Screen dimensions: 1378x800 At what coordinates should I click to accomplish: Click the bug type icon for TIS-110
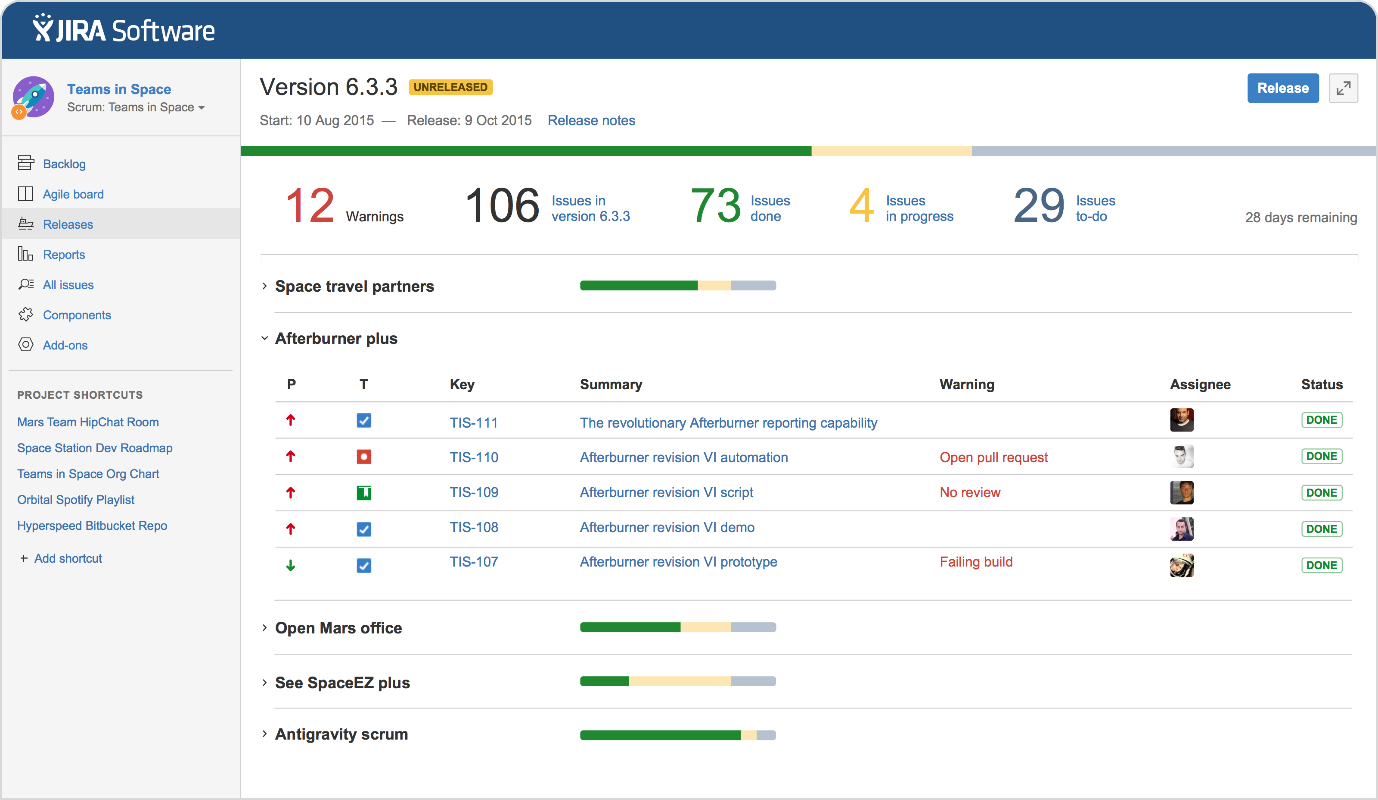point(364,457)
